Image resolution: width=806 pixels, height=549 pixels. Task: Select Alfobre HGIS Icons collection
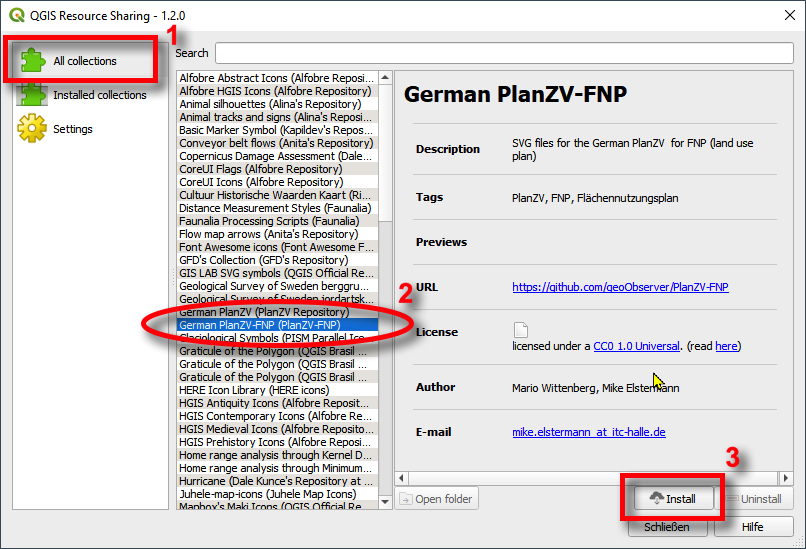[278, 91]
